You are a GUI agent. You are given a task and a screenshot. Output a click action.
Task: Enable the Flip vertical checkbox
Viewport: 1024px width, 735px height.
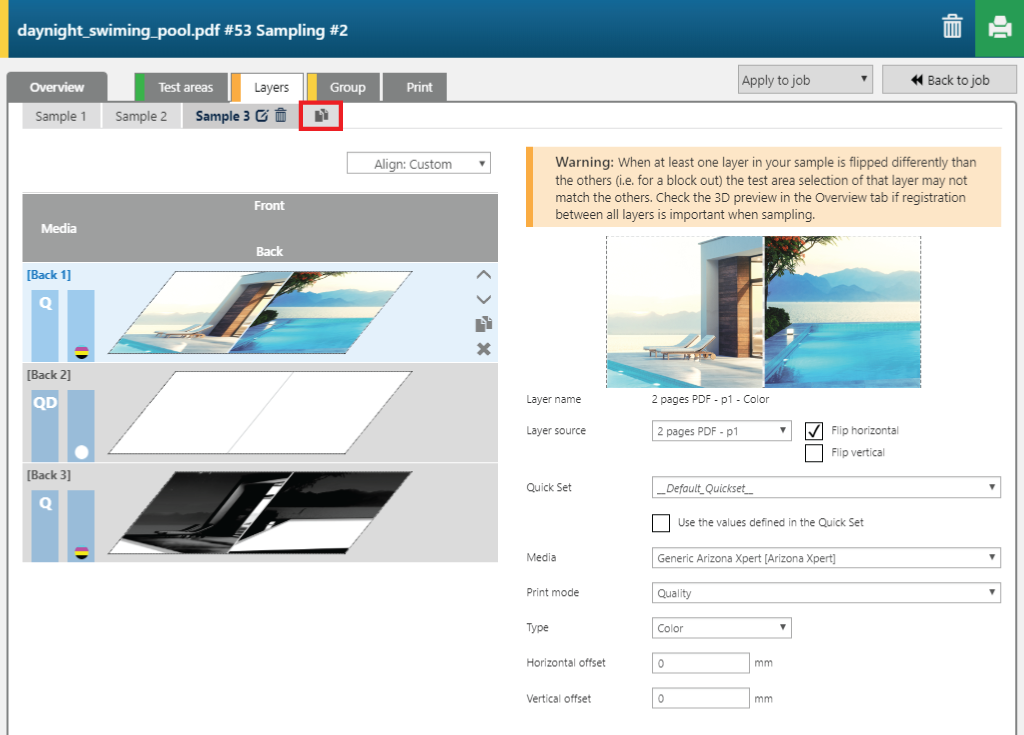(x=814, y=453)
